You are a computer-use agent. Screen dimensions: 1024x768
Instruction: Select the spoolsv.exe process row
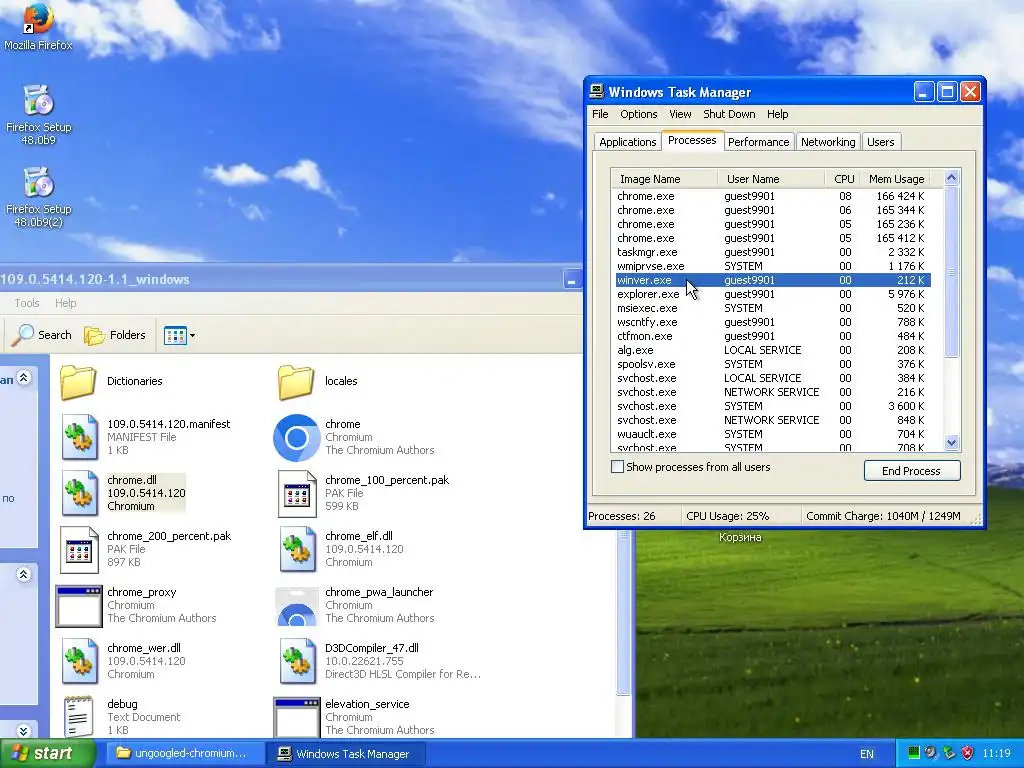[x=773, y=364]
